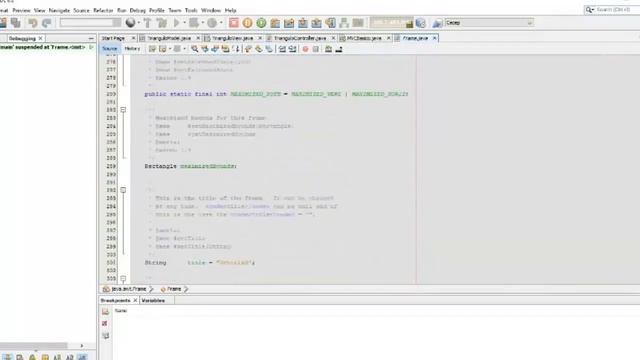The width and height of the screenshot is (640, 360).
Task: Click the Stop Macro Recording icon
Action: (316, 49)
